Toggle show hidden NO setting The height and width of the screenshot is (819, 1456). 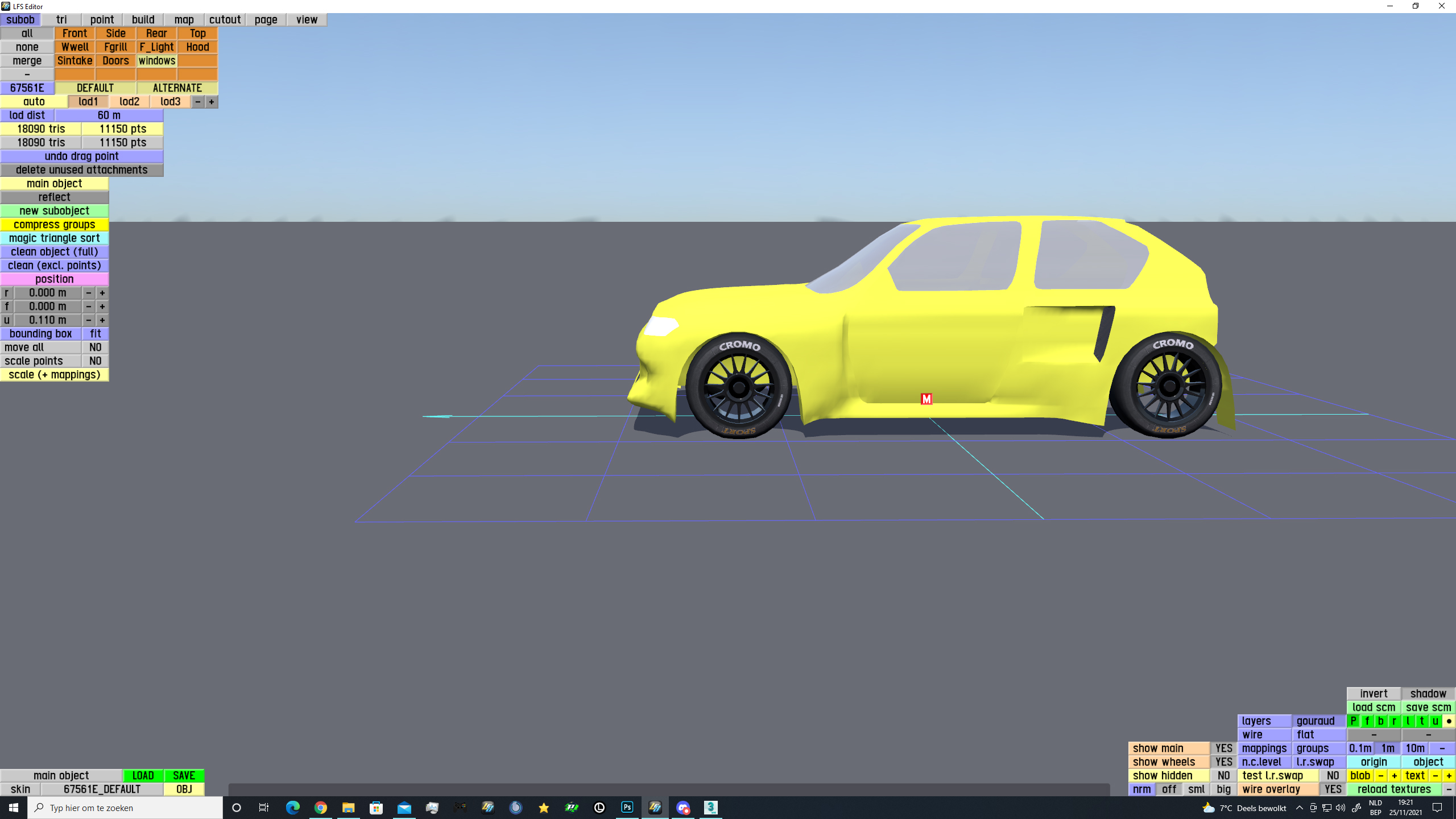1223,776
